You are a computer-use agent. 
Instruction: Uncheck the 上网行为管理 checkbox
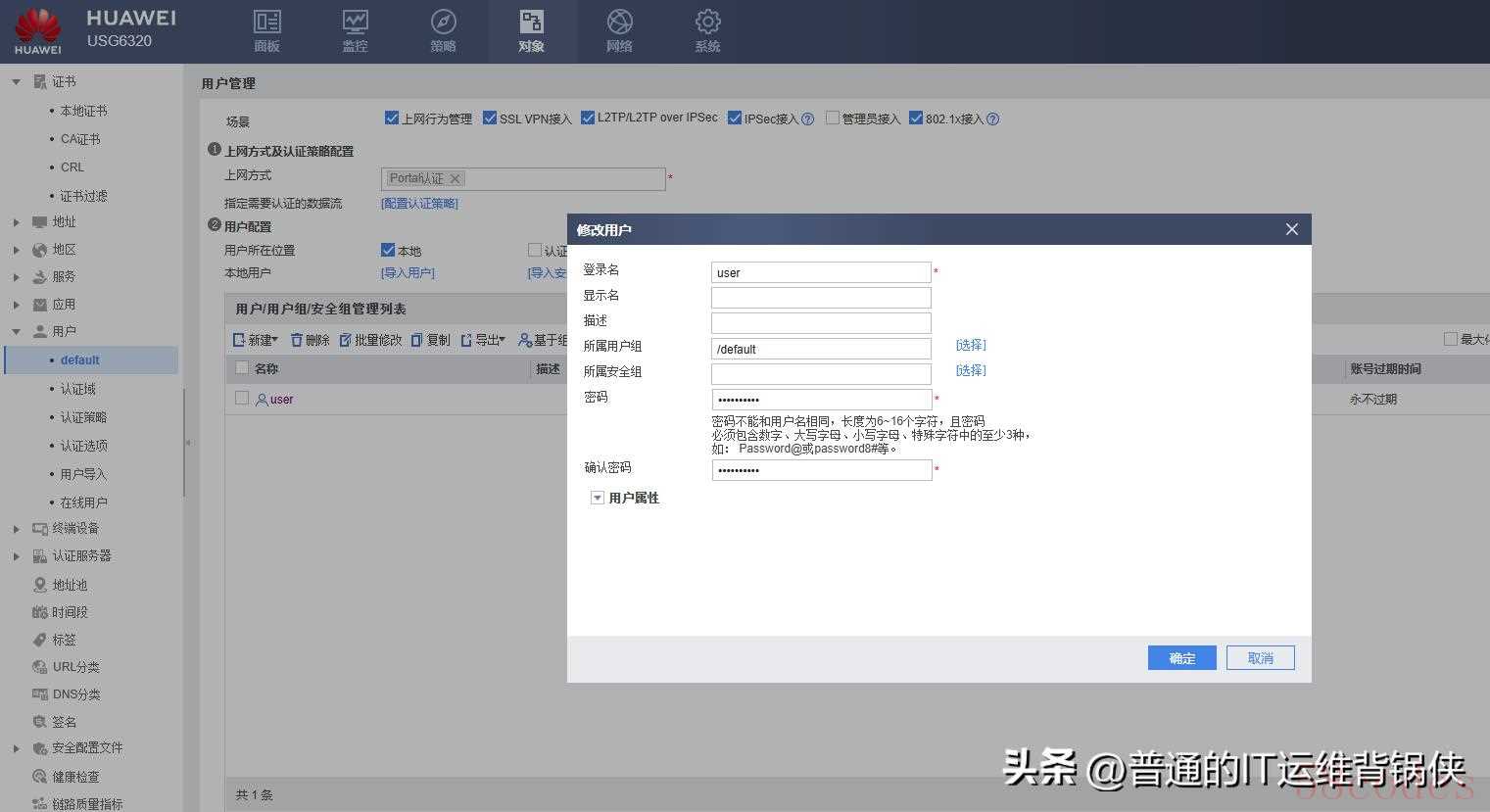[392, 119]
